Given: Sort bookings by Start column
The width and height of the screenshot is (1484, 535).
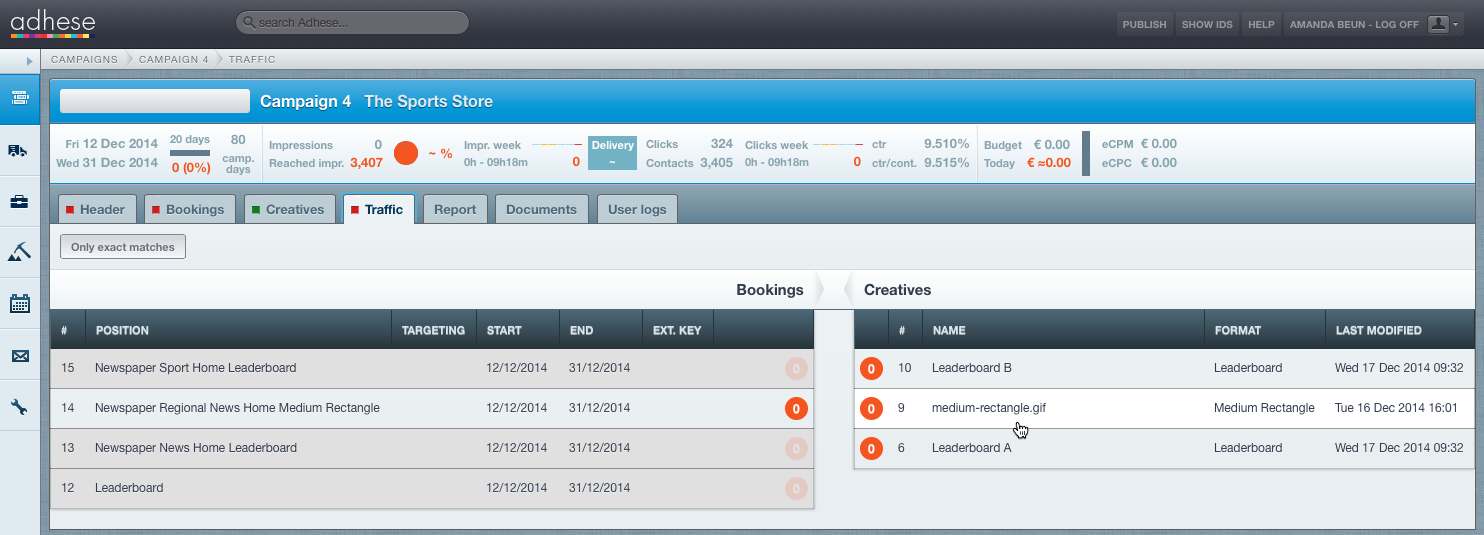Looking at the screenshot, I should click(517, 330).
